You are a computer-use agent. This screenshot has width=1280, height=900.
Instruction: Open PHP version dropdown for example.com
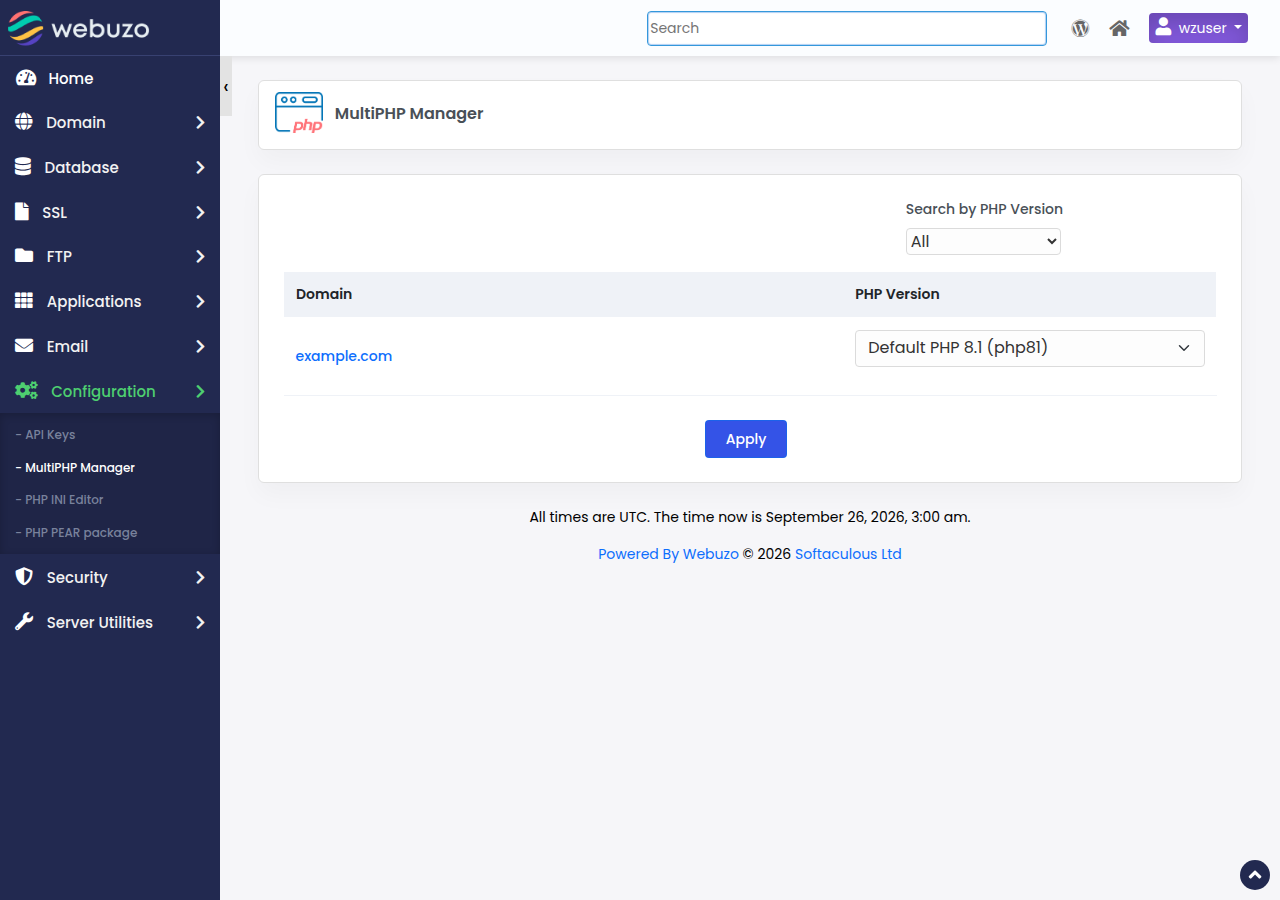point(1030,348)
